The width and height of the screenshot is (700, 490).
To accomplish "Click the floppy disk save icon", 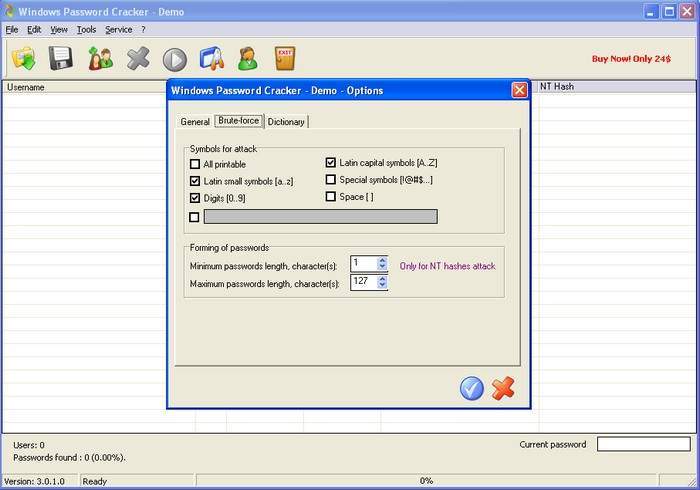I will click(x=61, y=59).
